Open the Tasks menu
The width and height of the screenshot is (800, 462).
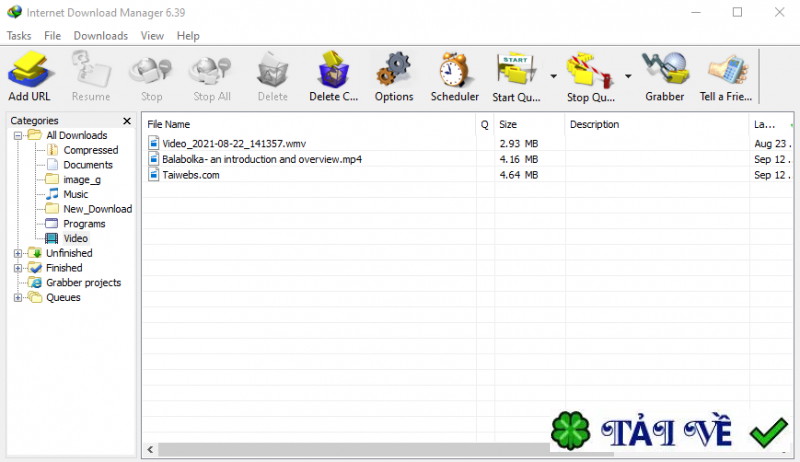click(x=19, y=36)
